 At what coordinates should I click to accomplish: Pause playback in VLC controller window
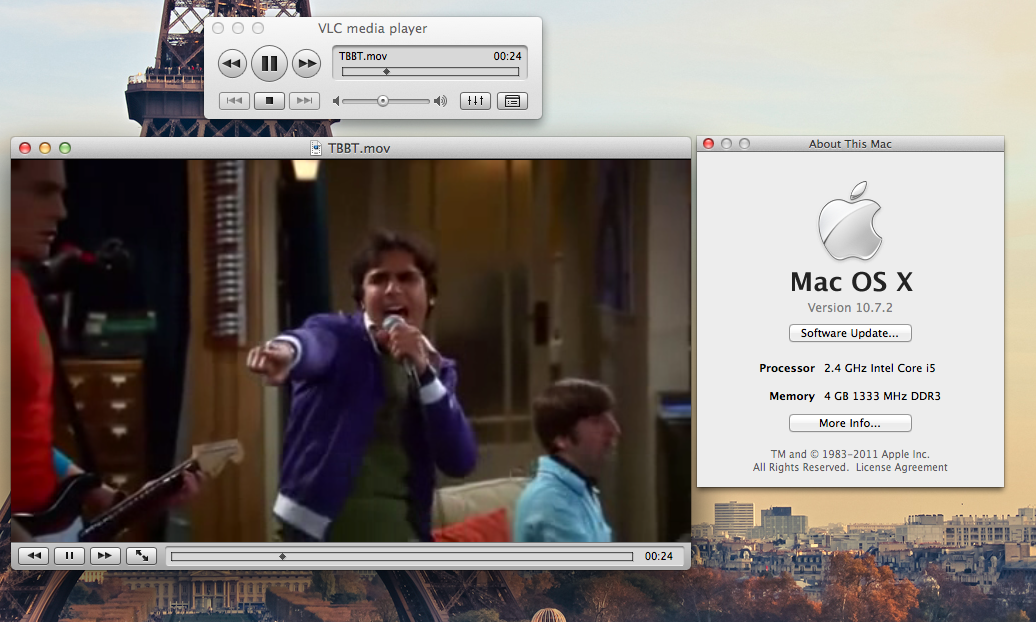(x=269, y=63)
